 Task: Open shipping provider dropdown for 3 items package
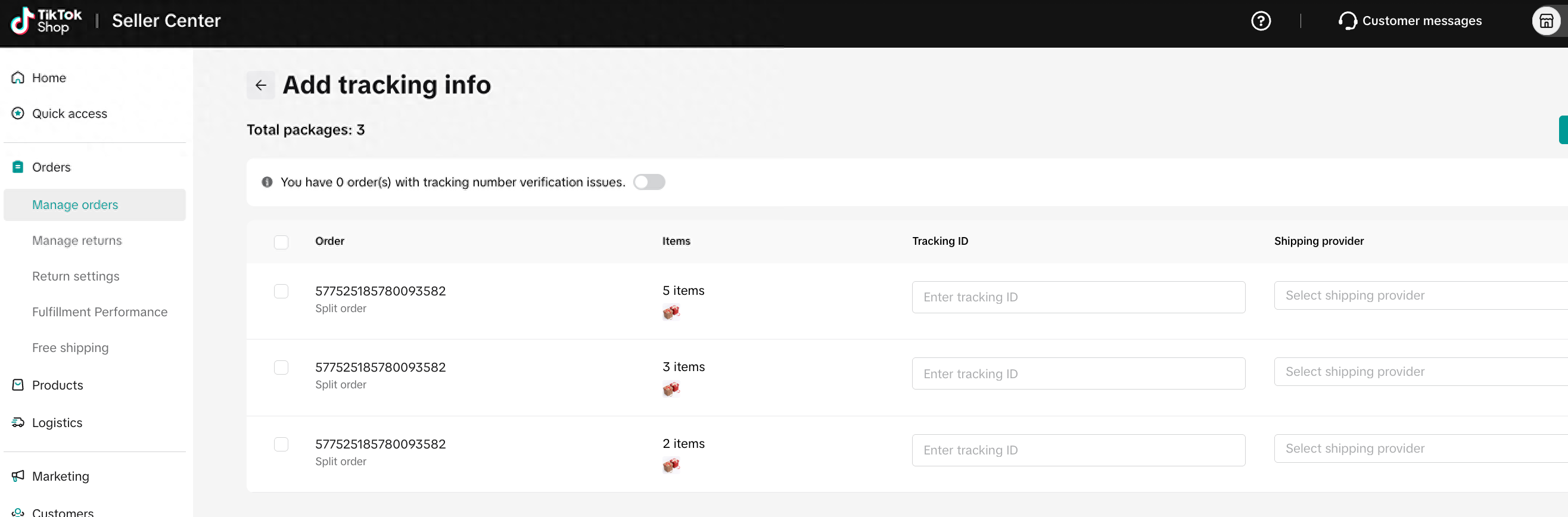point(1421,372)
